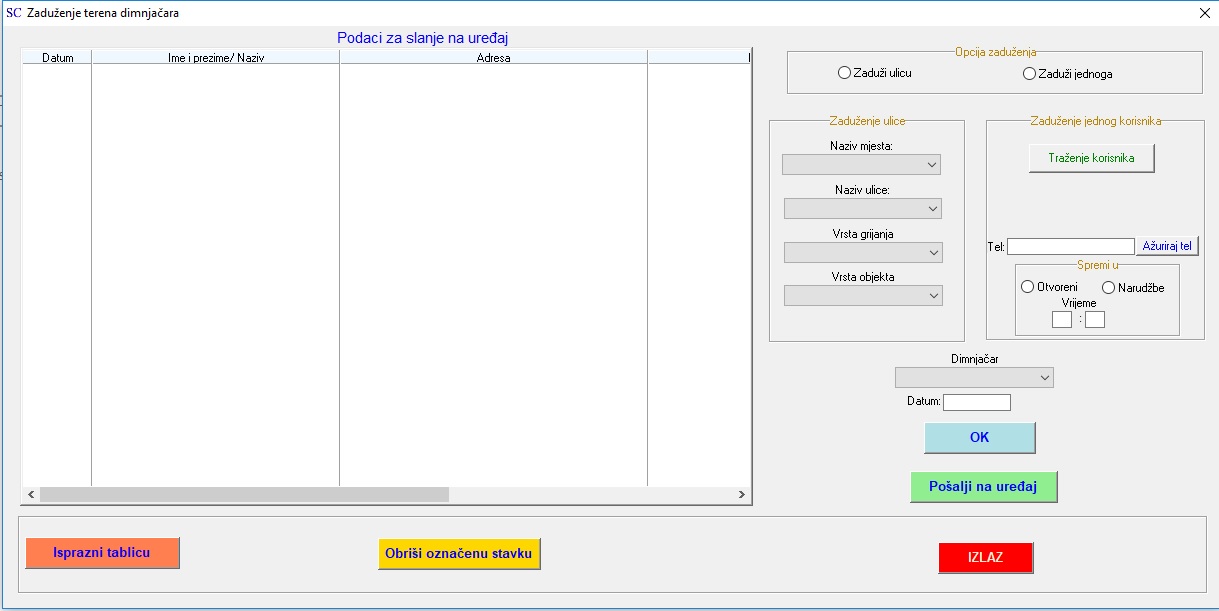Click the Ažuriraj tel button

point(1167,246)
